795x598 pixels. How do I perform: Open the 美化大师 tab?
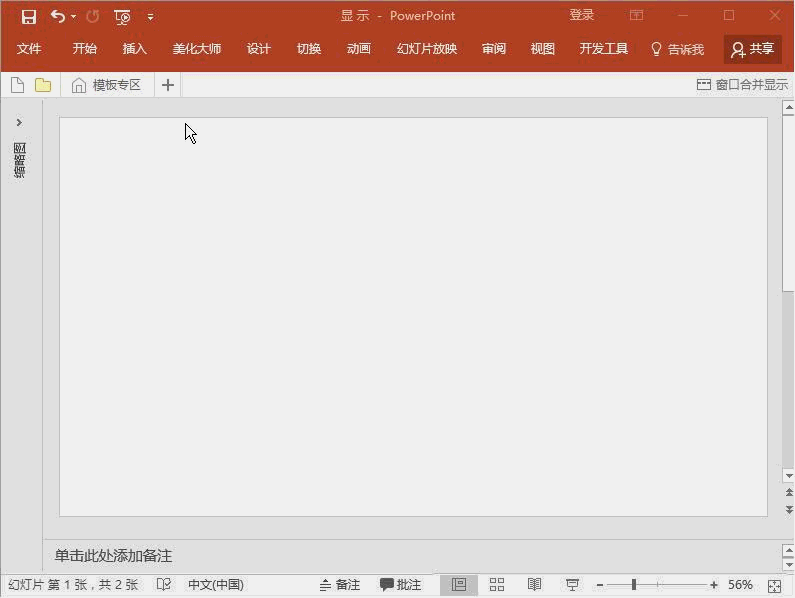click(x=197, y=49)
